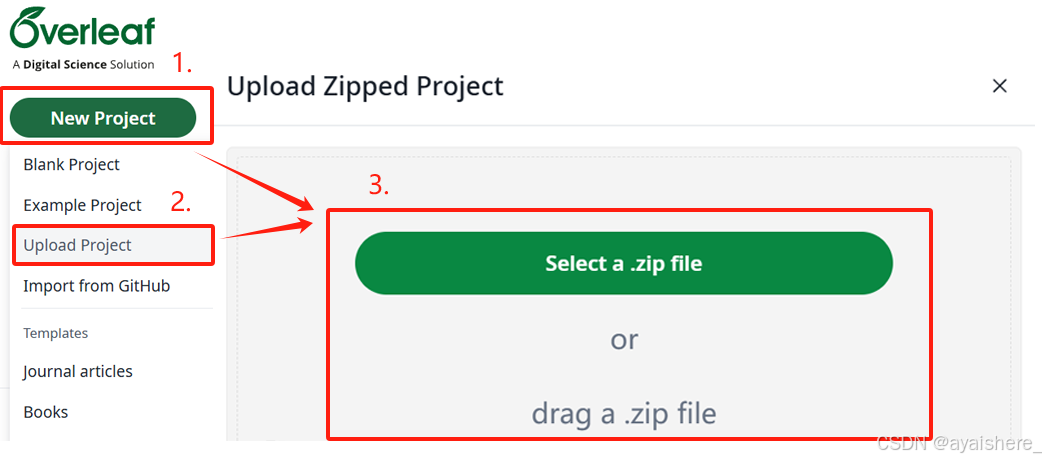Screen dimensions: 1046x461
Task: Close the Upload Zipped Project dialog
Action: tap(999, 86)
